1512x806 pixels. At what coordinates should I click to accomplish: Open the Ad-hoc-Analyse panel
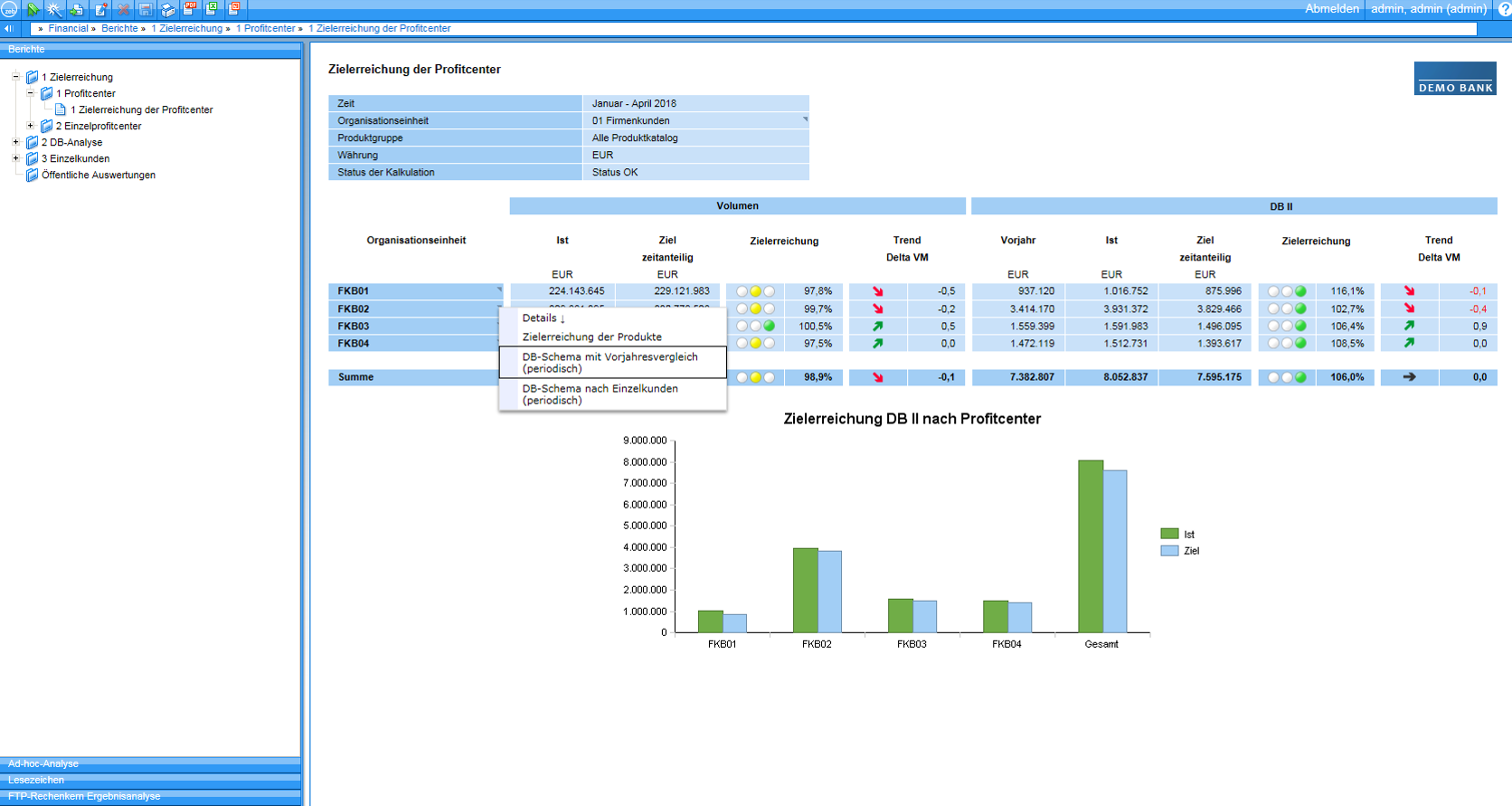[43, 763]
